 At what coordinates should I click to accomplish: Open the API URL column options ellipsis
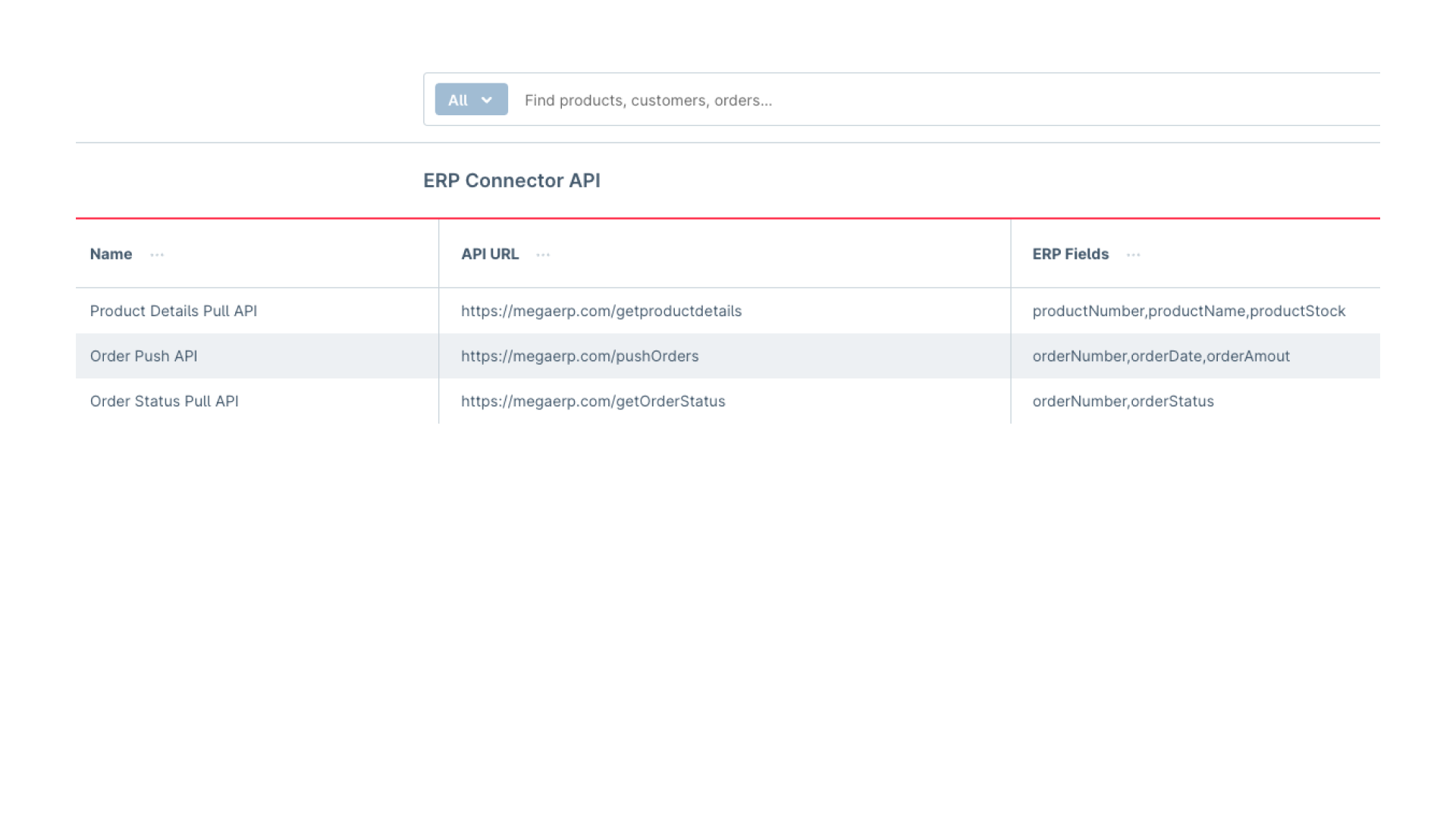543,255
